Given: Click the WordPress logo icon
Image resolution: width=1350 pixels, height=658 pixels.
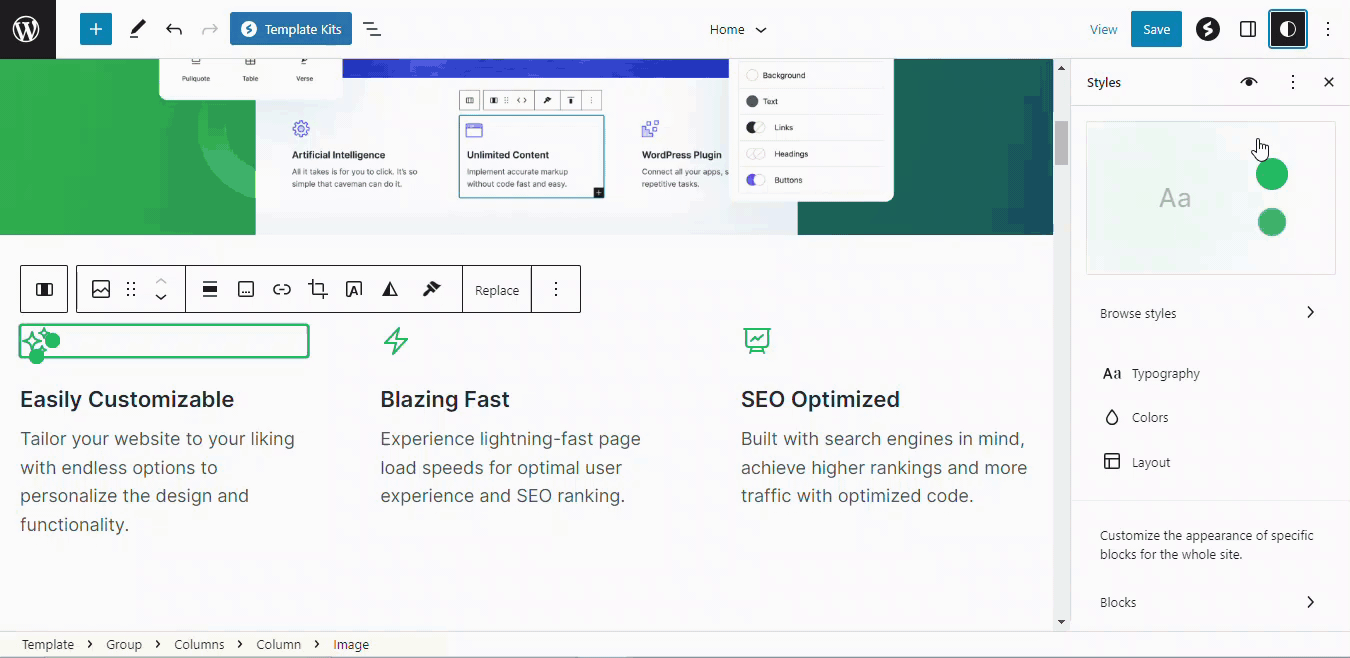Looking at the screenshot, I should pyautogui.click(x=26, y=29).
